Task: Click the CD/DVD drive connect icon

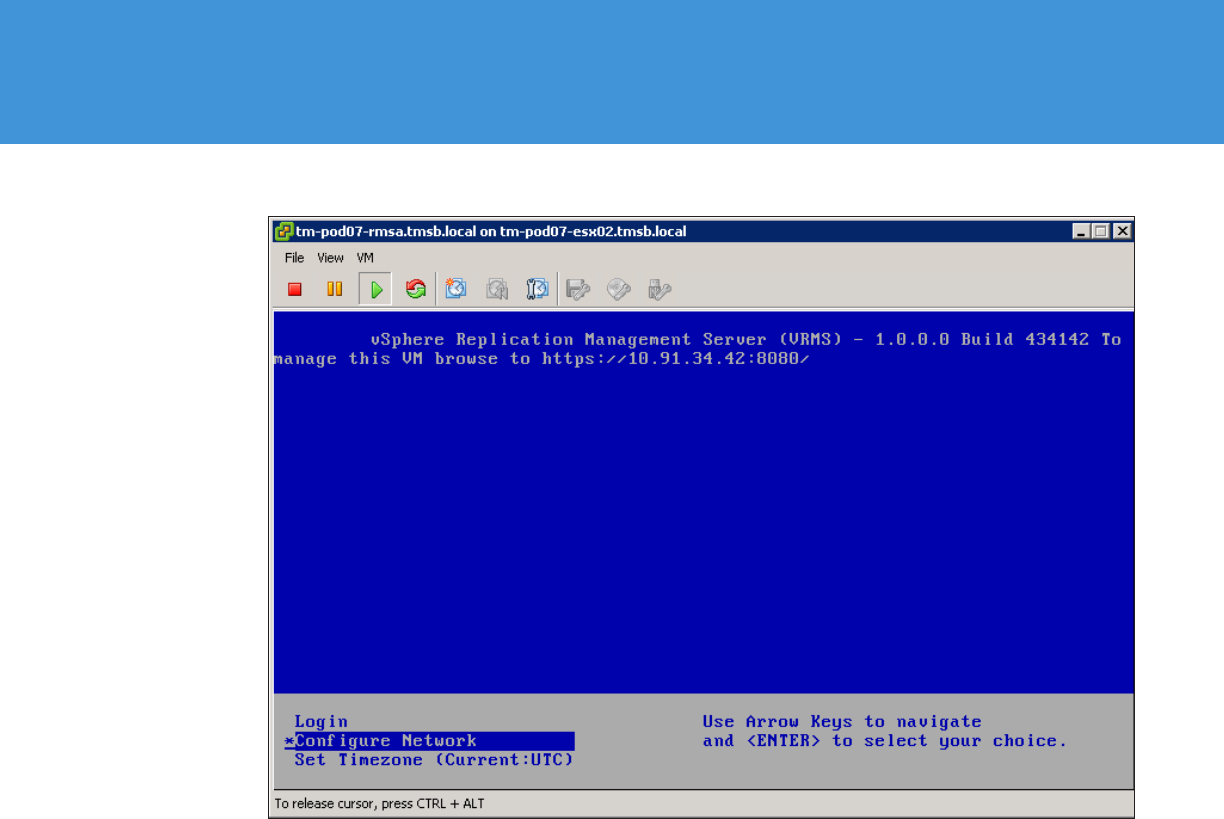Action: [619, 289]
